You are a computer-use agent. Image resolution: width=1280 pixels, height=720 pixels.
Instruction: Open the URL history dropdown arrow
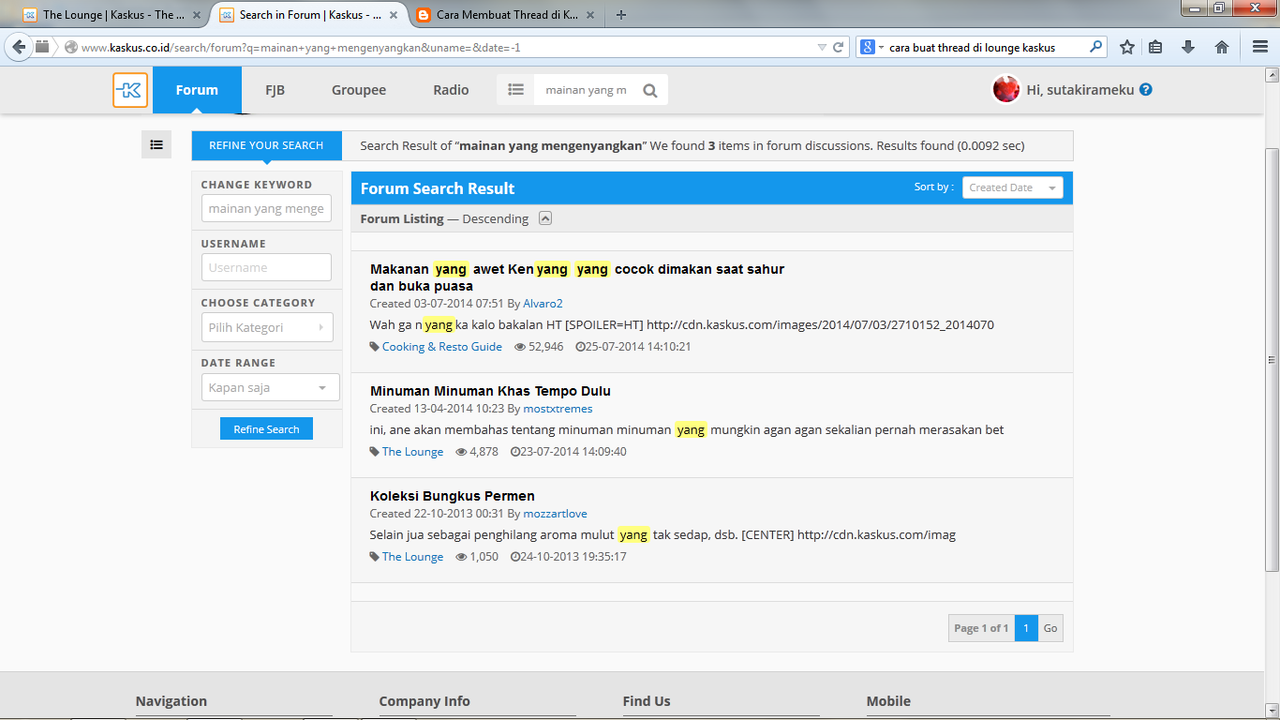pos(822,47)
